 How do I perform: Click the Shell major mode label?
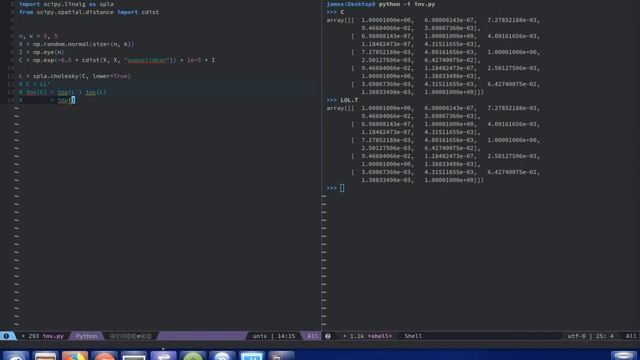click(x=413, y=336)
